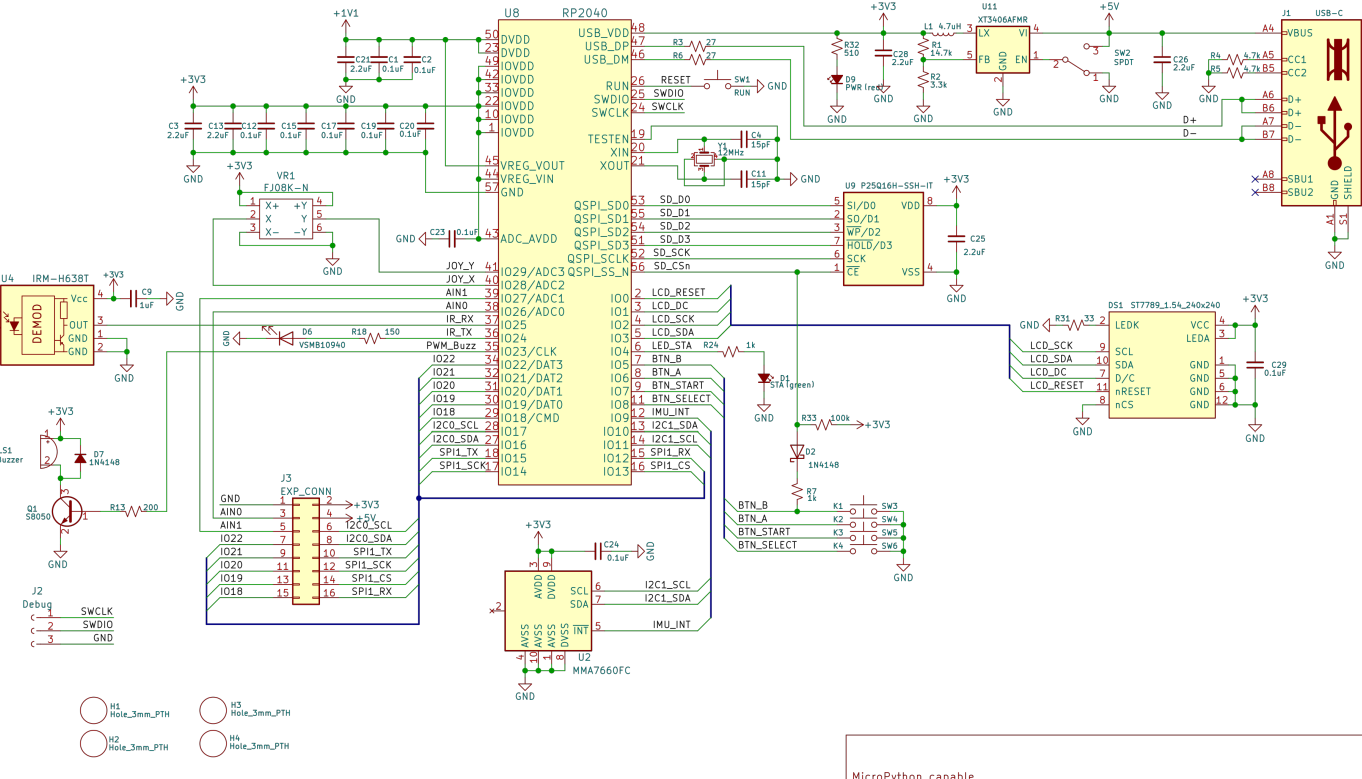Select the H1 Hole_3mm_PTH mounting hole
Screen dimensions: 1362x779
pyautogui.click(x=94, y=710)
